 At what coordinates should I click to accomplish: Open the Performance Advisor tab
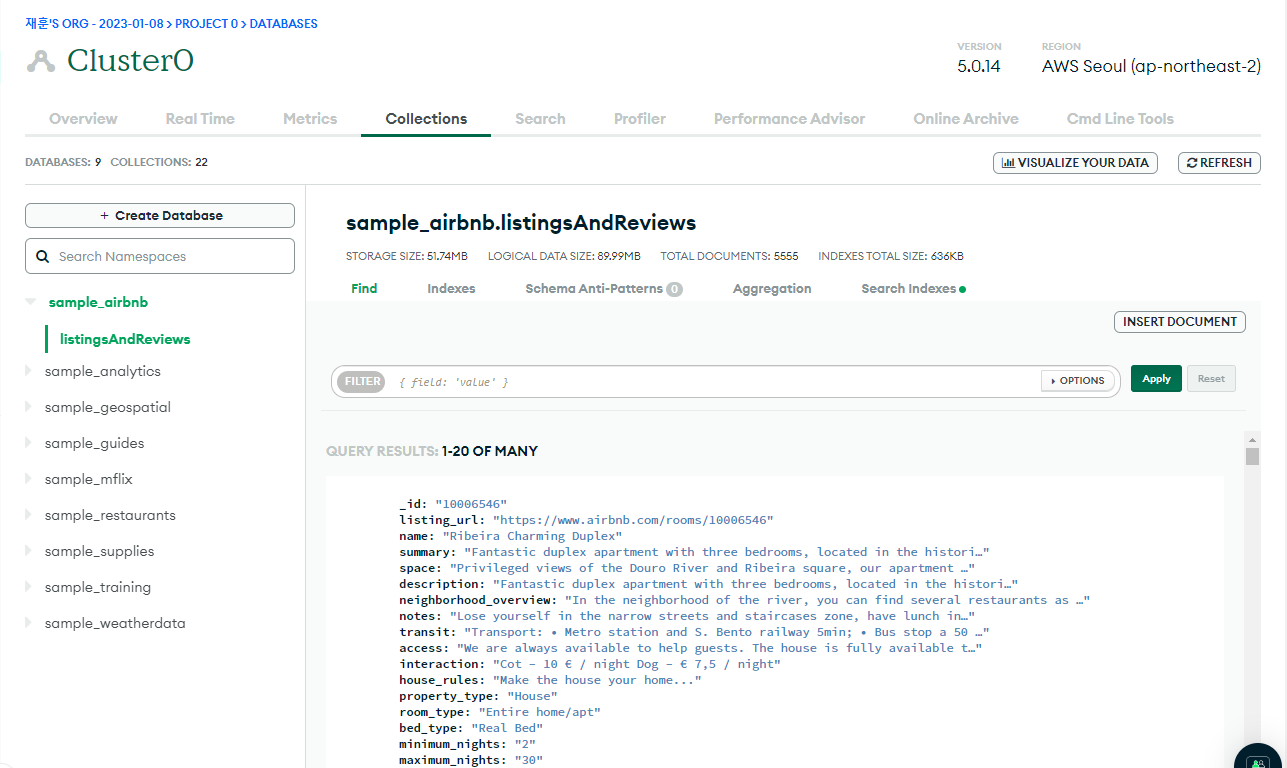point(789,118)
